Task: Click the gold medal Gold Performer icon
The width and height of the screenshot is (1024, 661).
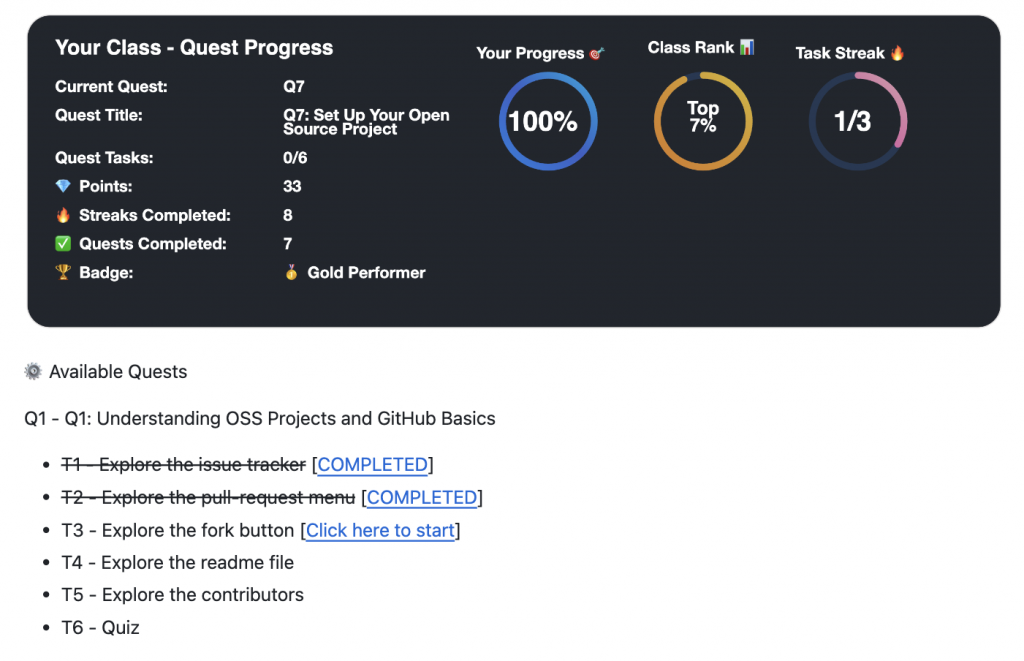Action: click(290, 272)
